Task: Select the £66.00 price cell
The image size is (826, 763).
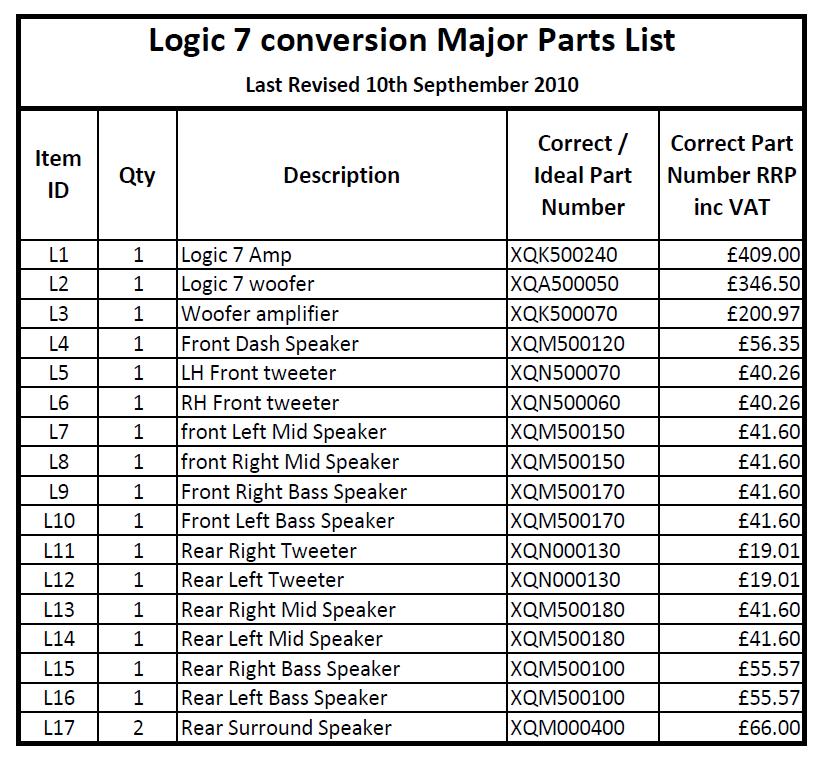Action: coord(731,728)
